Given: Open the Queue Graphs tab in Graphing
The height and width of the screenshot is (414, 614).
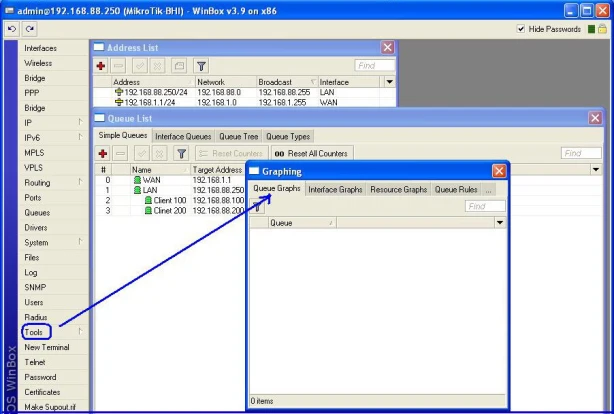Looking at the screenshot, I should (276, 188).
